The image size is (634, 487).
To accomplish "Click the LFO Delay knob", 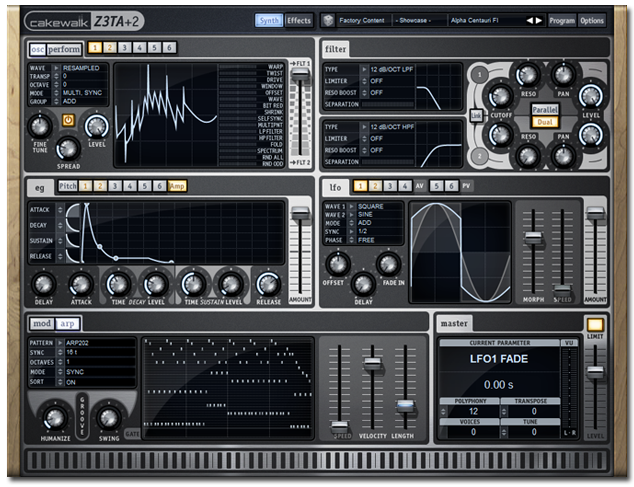I will point(363,284).
